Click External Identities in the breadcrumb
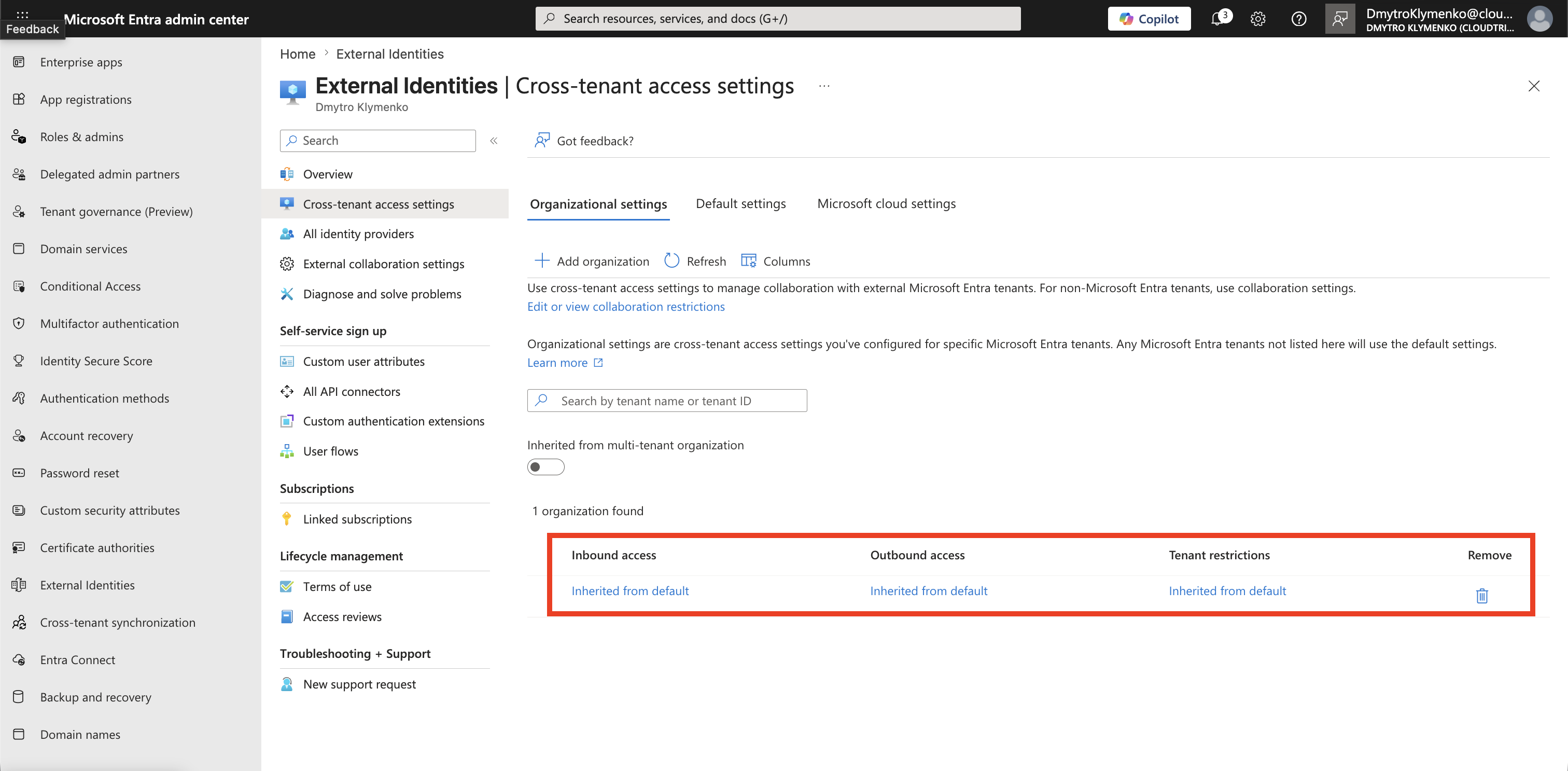Image resolution: width=1568 pixels, height=771 pixels. [389, 53]
